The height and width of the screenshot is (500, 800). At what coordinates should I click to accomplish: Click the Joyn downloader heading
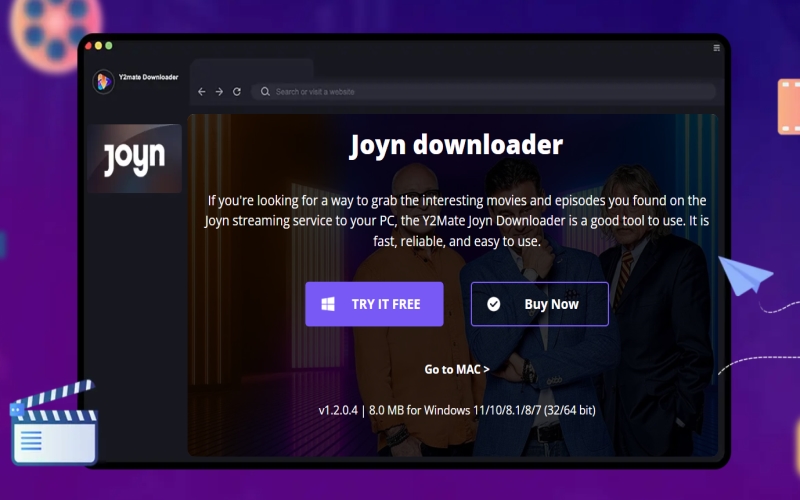(456, 145)
